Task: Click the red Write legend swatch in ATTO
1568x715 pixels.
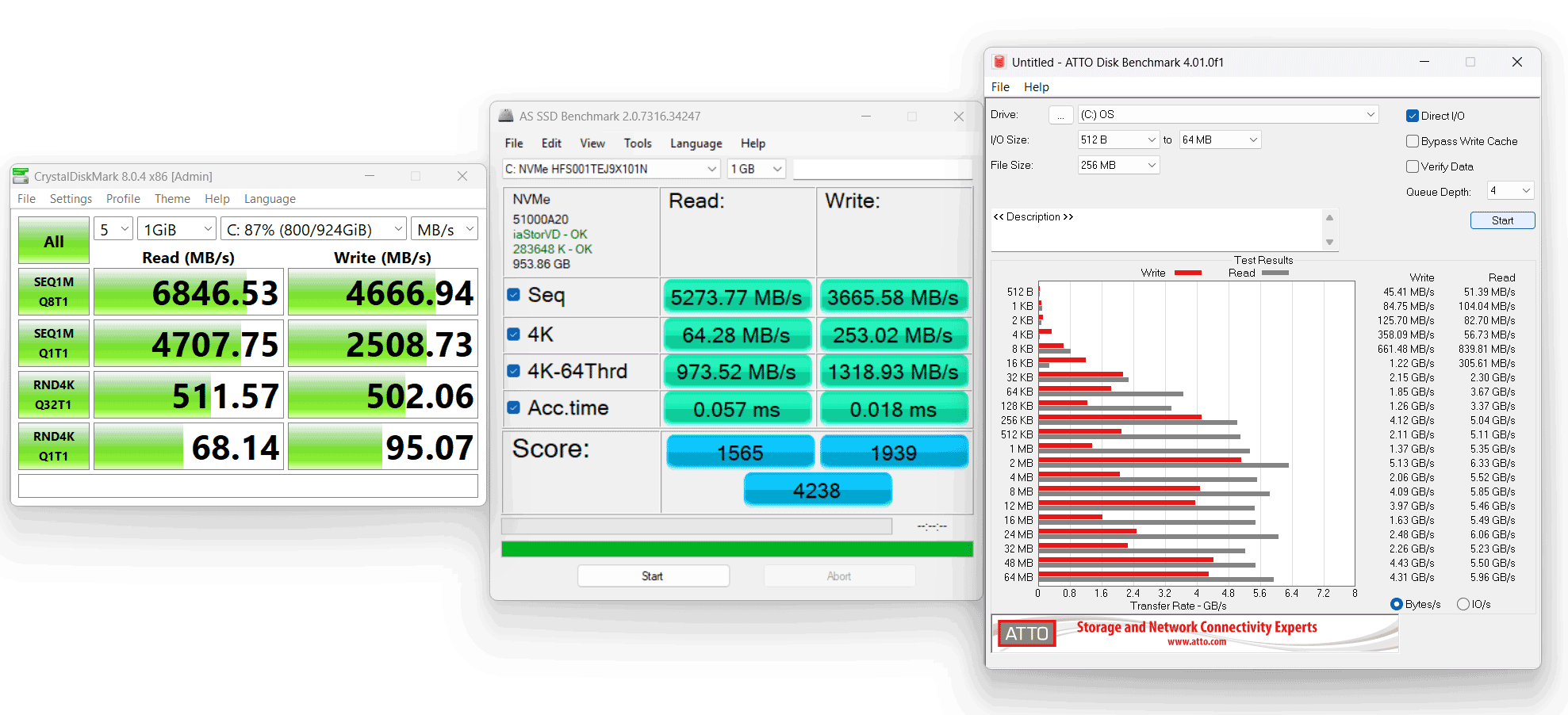Action: click(x=1187, y=273)
